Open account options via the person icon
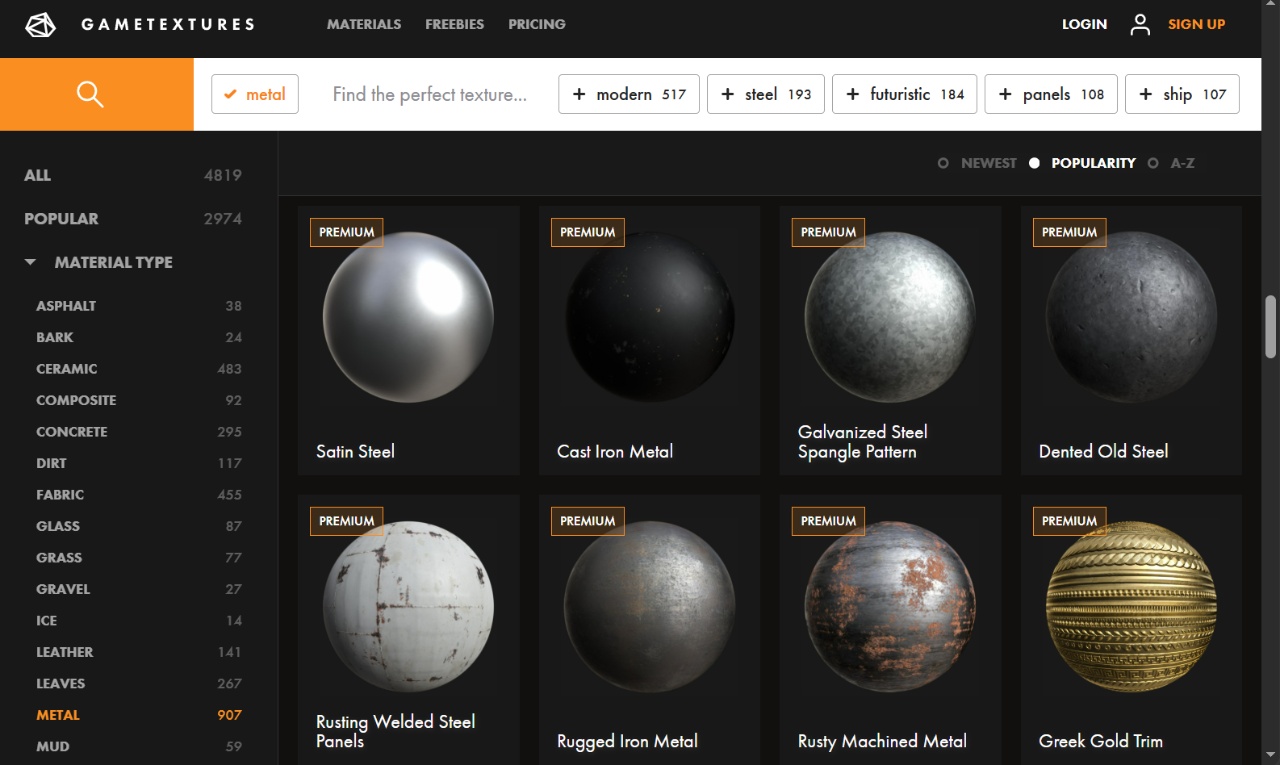The height and width of the screenshot is (765, 1280). [1139, 24]
